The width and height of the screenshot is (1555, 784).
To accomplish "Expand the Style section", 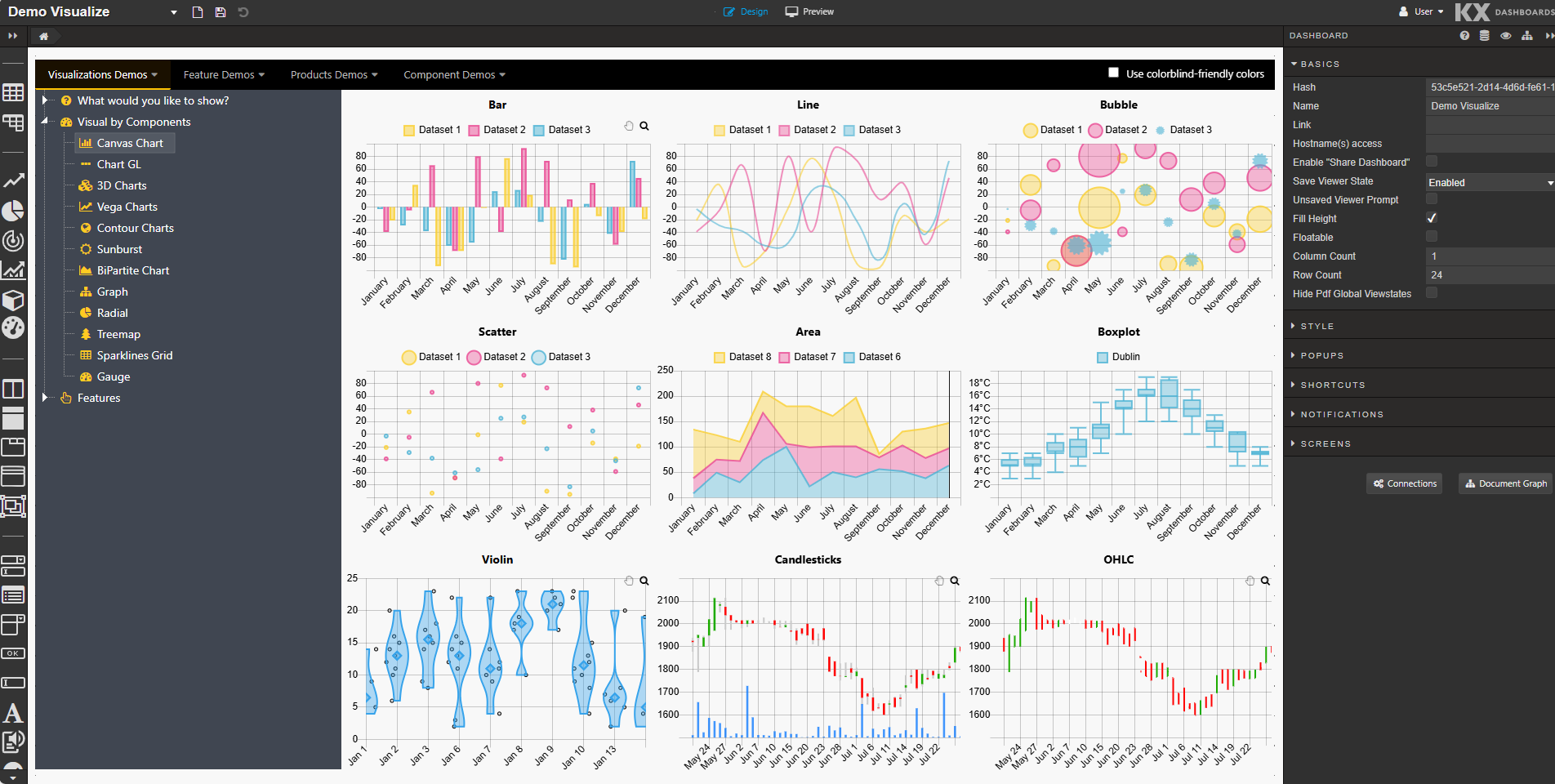I will click(x=1317, y=326).
